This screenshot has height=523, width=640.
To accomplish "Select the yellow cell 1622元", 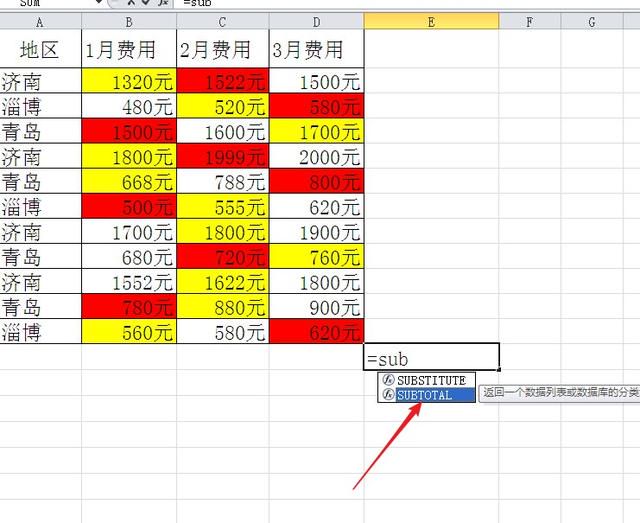I will coord(222,281).
